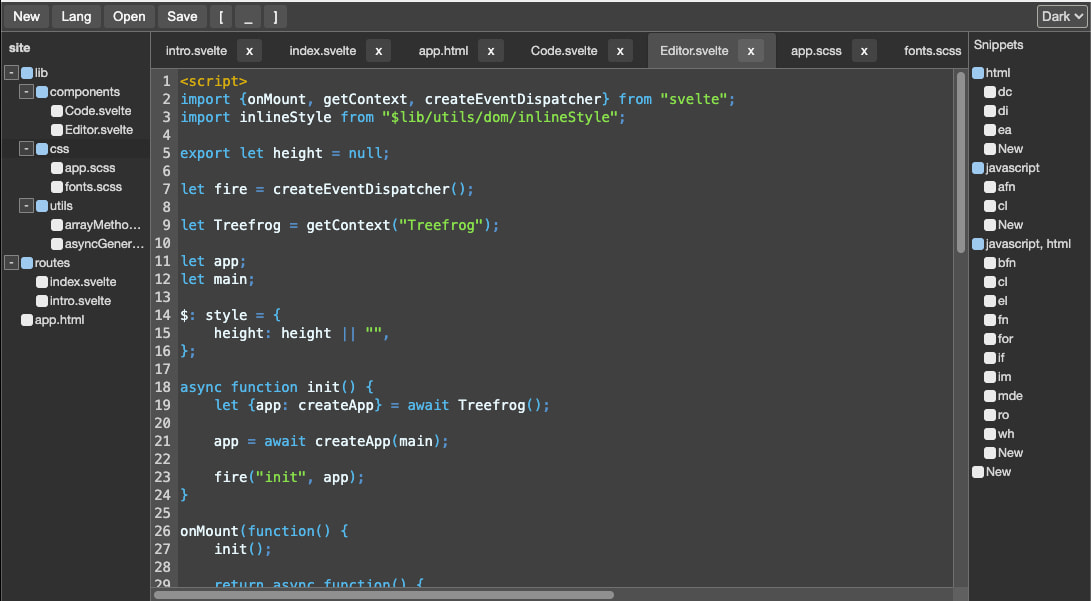Select the javascript, html group icon
The height and width of the screenshot is (601, 1091).
(x=978, y=243)
